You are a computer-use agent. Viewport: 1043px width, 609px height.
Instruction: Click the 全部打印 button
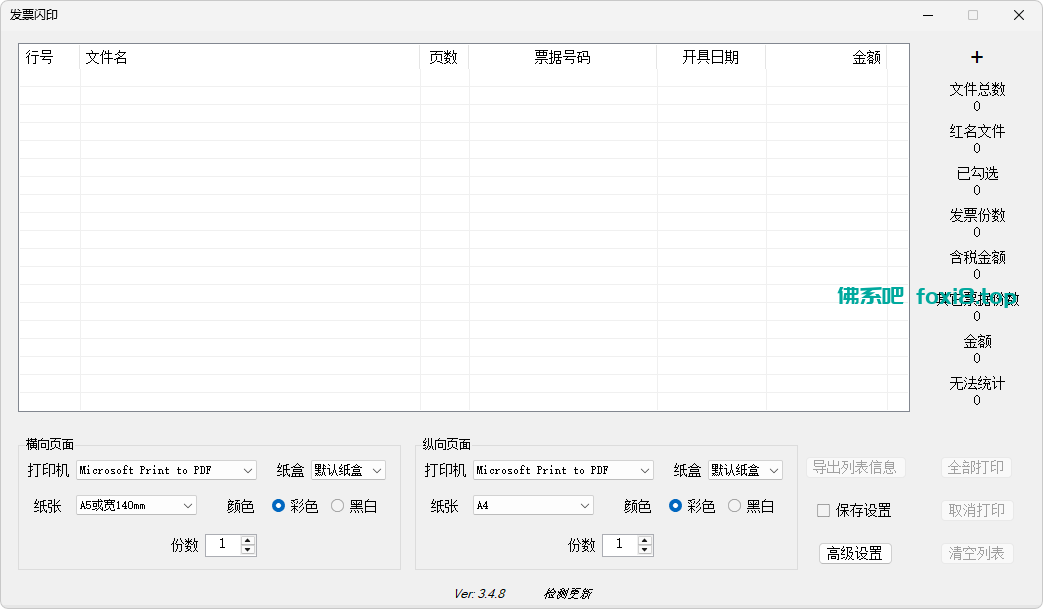[x=977, y=467]
